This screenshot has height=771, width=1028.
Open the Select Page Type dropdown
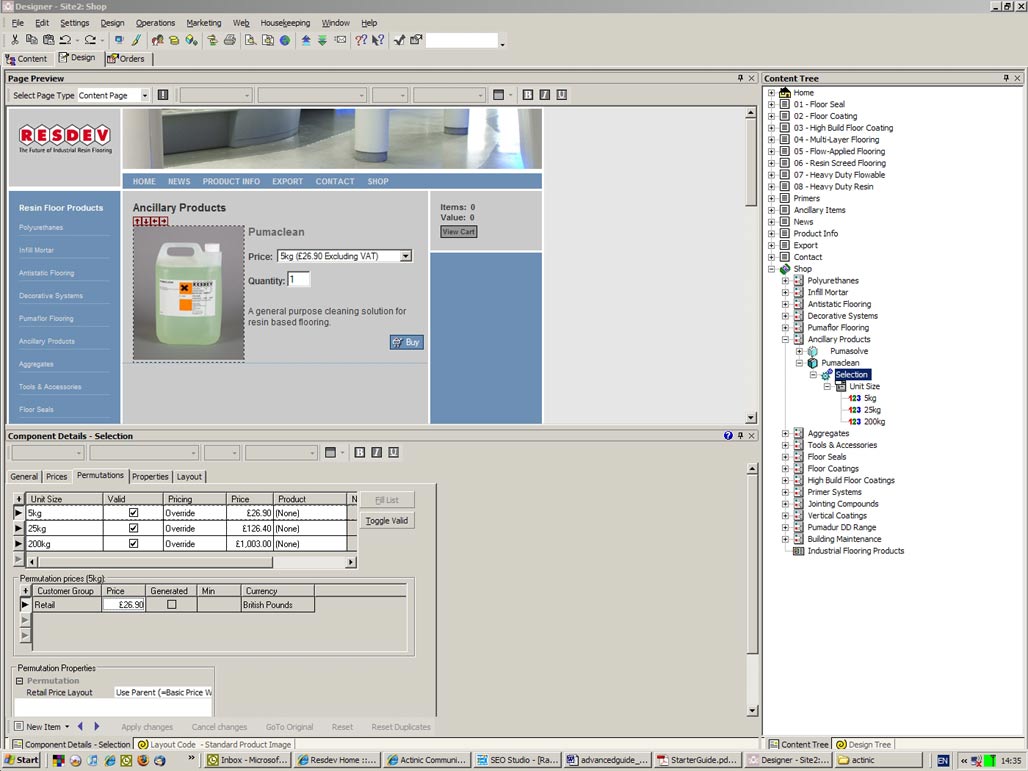[x=145, y=95]
